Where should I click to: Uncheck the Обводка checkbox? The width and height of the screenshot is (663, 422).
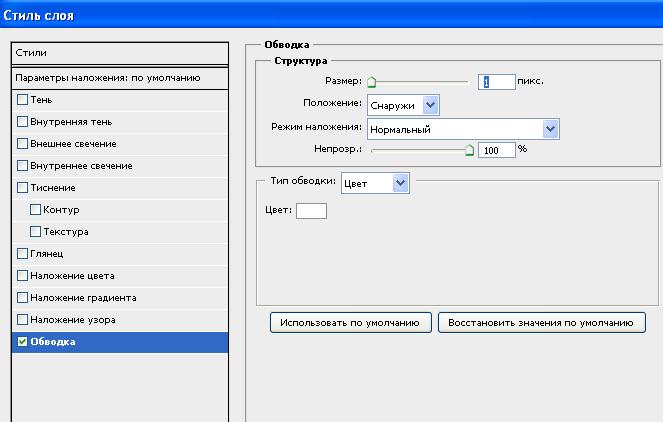click(x=22, y=342)
